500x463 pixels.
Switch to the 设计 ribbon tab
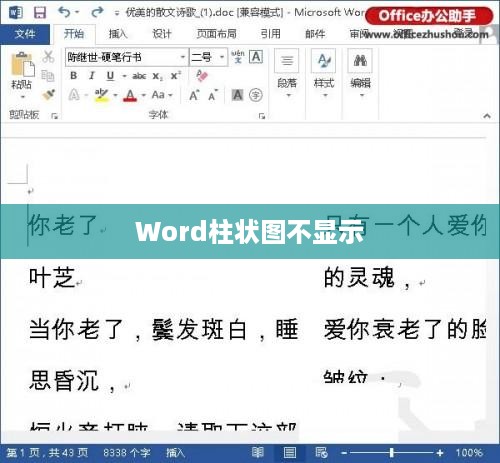pyautogui.click(x=162, y=34)
